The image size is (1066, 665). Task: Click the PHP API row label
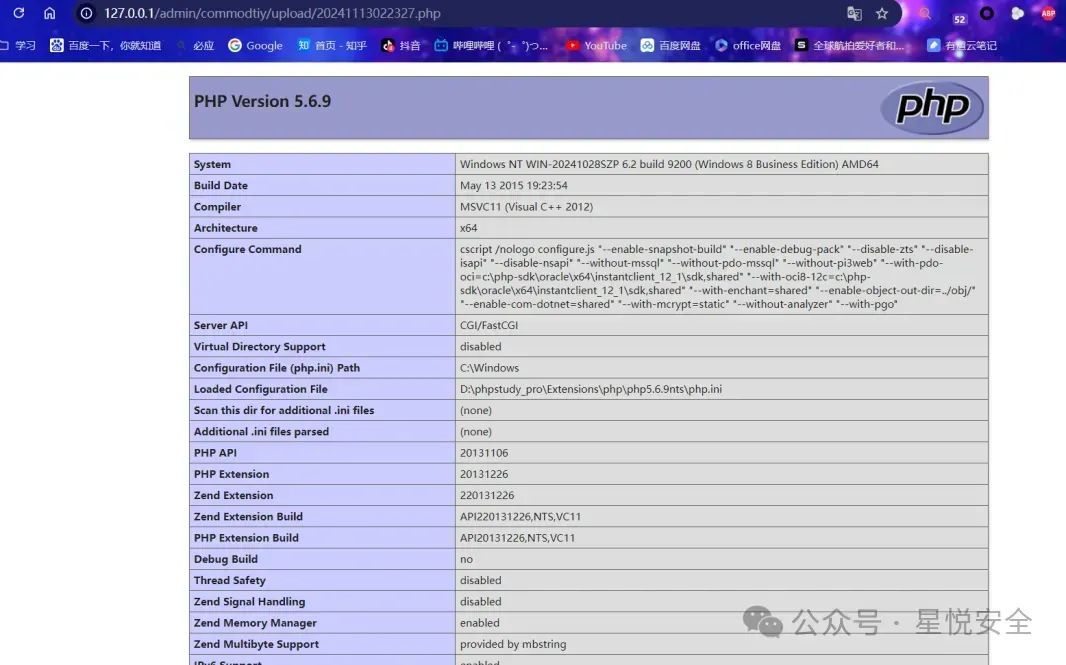point(216,453)
